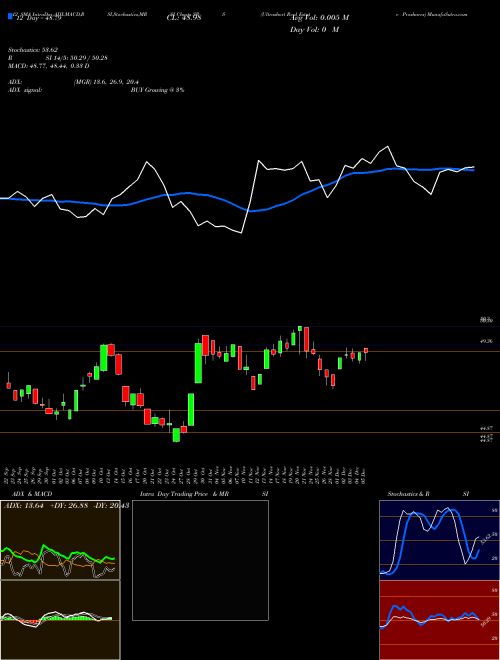Click the blue stochastics chart panel
Viewport: 500px width, 660px height.
[x=439, y=540]
